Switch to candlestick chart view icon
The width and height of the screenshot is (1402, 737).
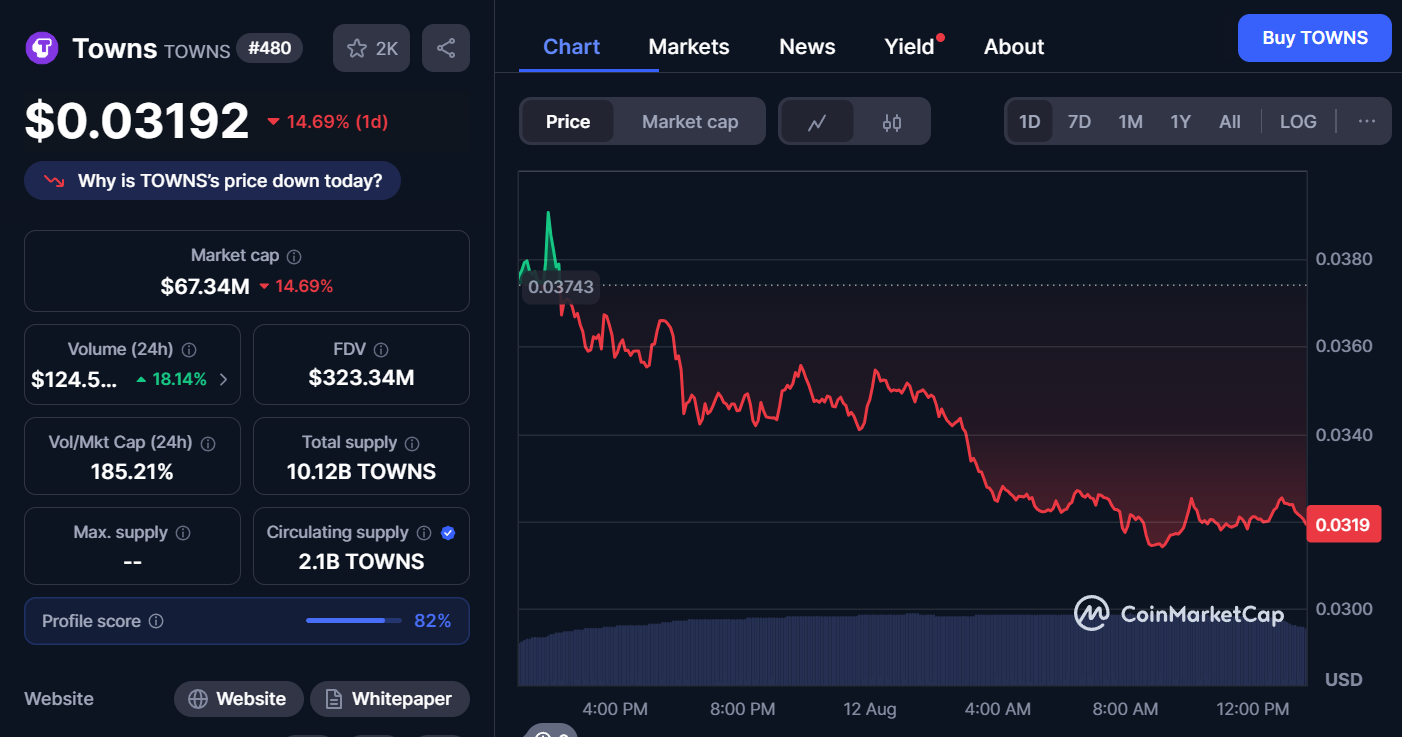[892, 122]
